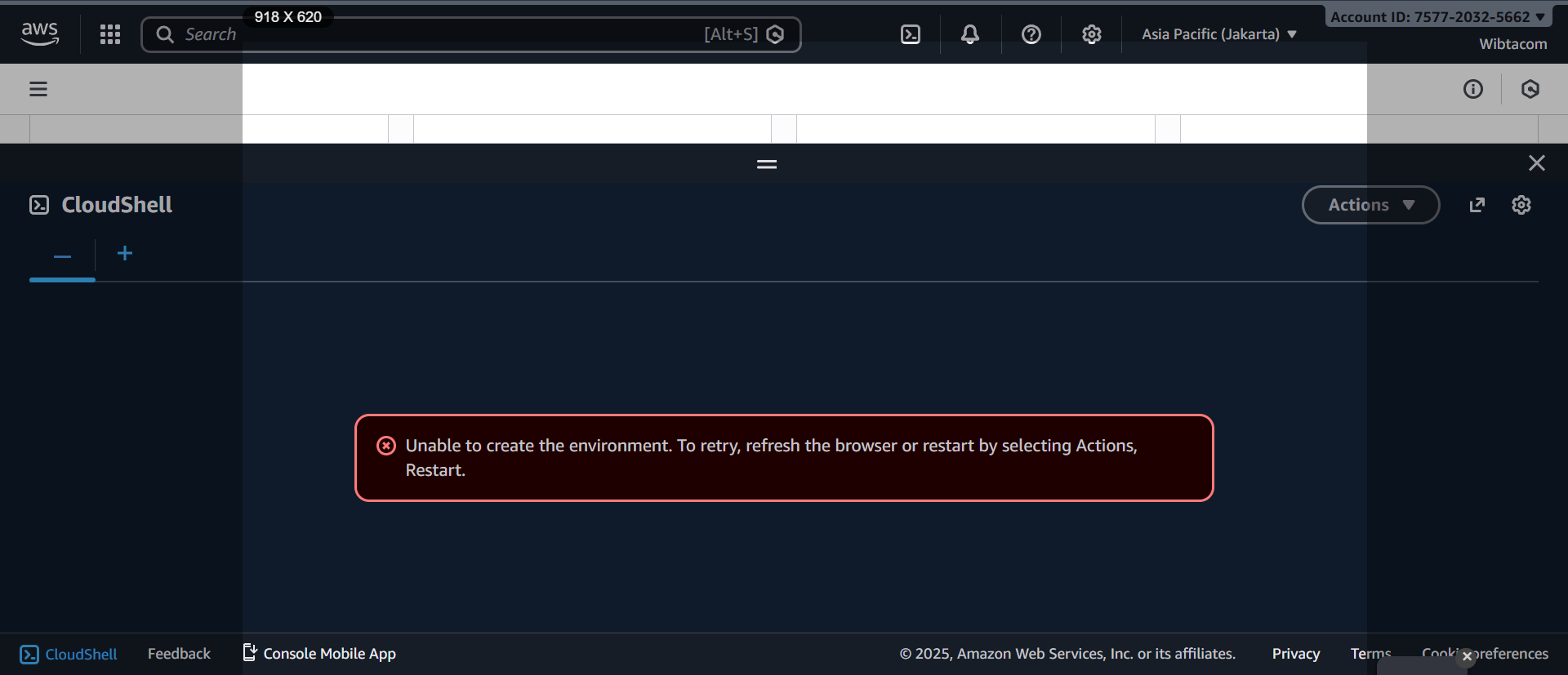Select the current CloudShell terminal tab
Image resolution: width=1568 pixels, height=675 pixels.
62,256
